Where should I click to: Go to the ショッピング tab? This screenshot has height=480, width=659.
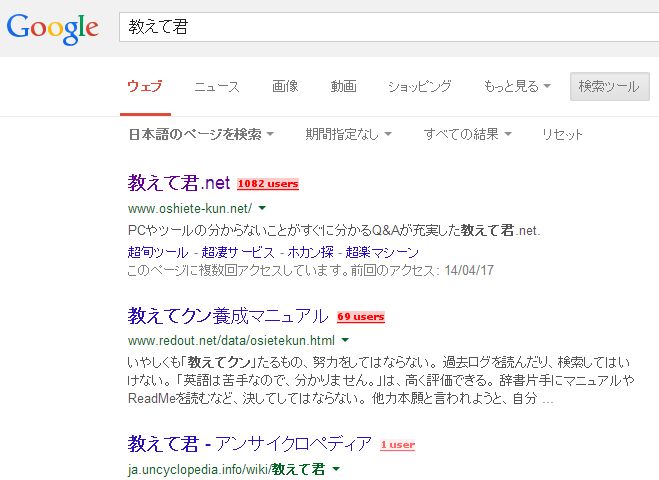419,86
